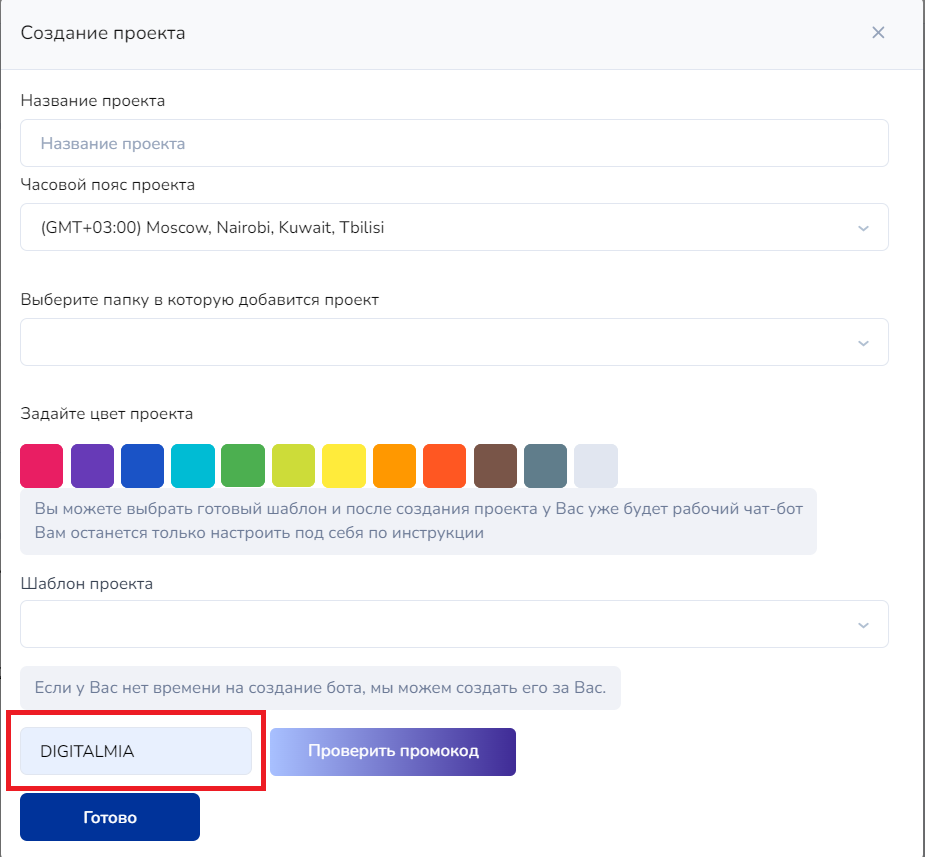This screenshot has width=925, height=857.
Task: Select the light gray color swatch
Action: coord(596,466)
